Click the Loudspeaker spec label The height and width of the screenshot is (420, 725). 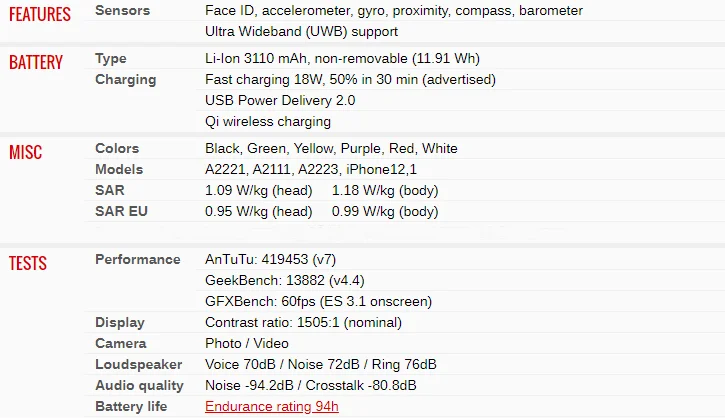[x=139, y=365]
